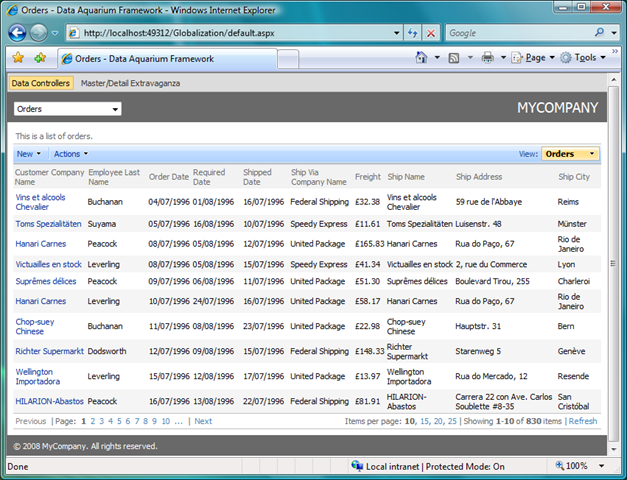627x480 pixels.
Task: Open the Tools menu
Action: tap(583, 58)
